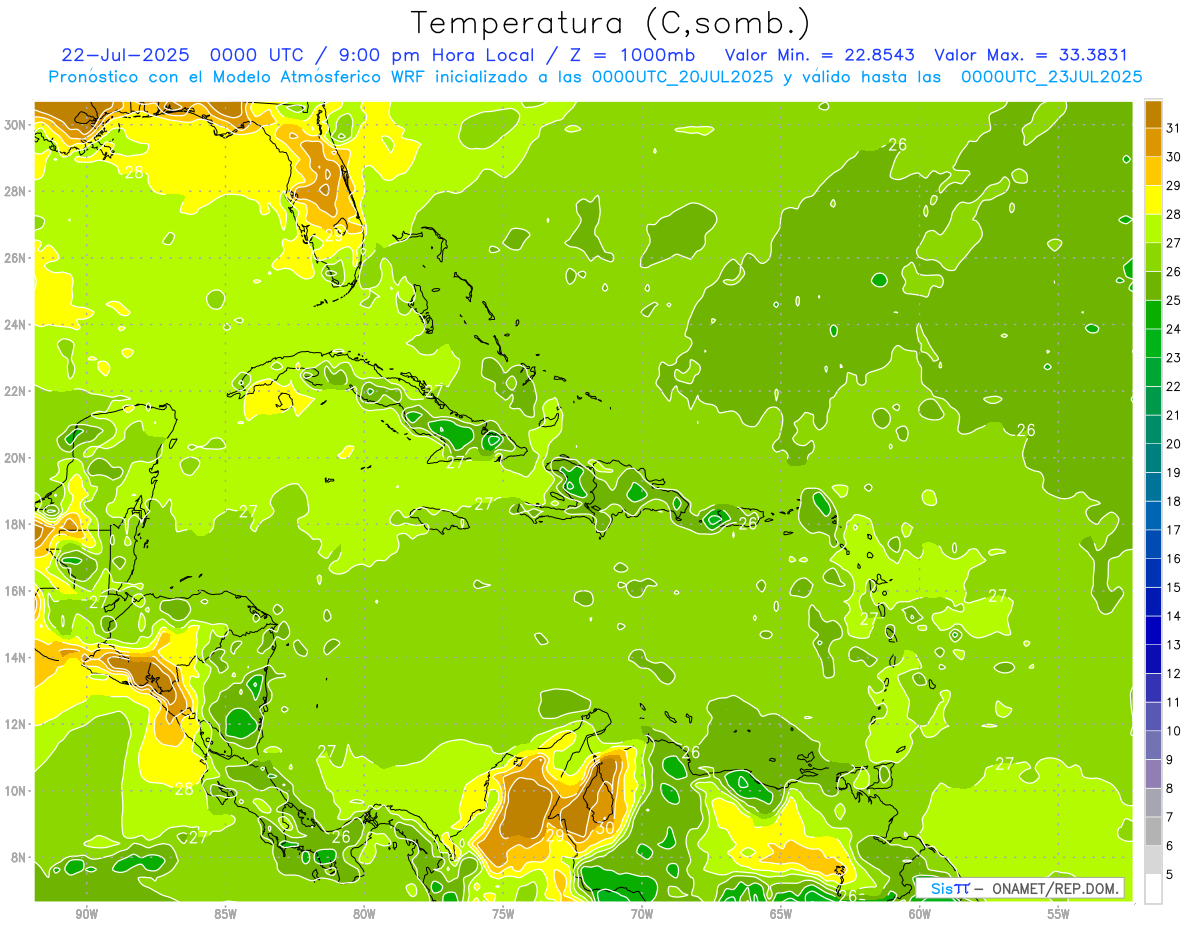Viewport: 1200px width, 927px height.
Task: Click the '12N' latitude axis label
Action: click(16, 724)
